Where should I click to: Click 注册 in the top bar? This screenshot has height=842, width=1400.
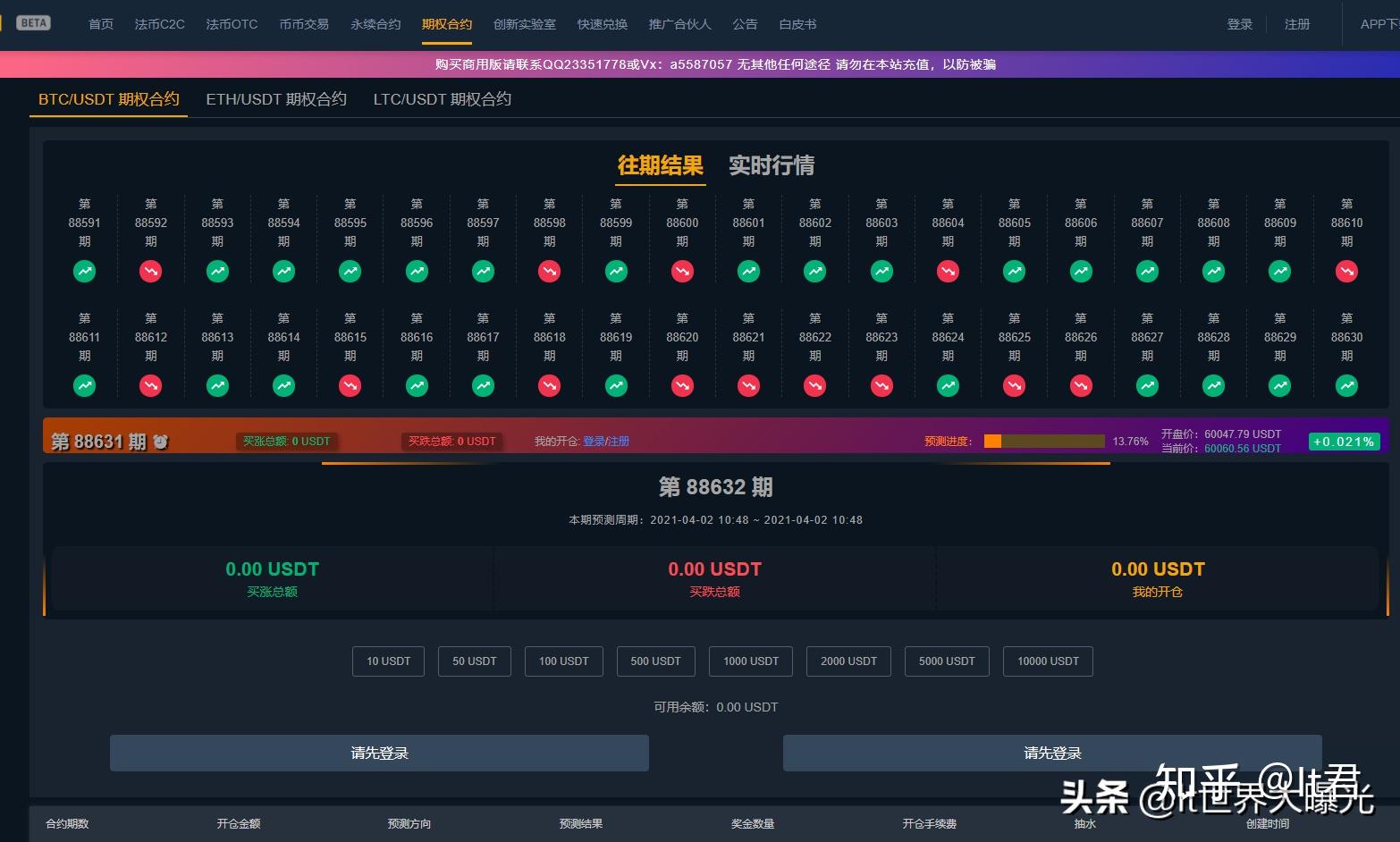pyautogui.click(x=1297, y=24)
